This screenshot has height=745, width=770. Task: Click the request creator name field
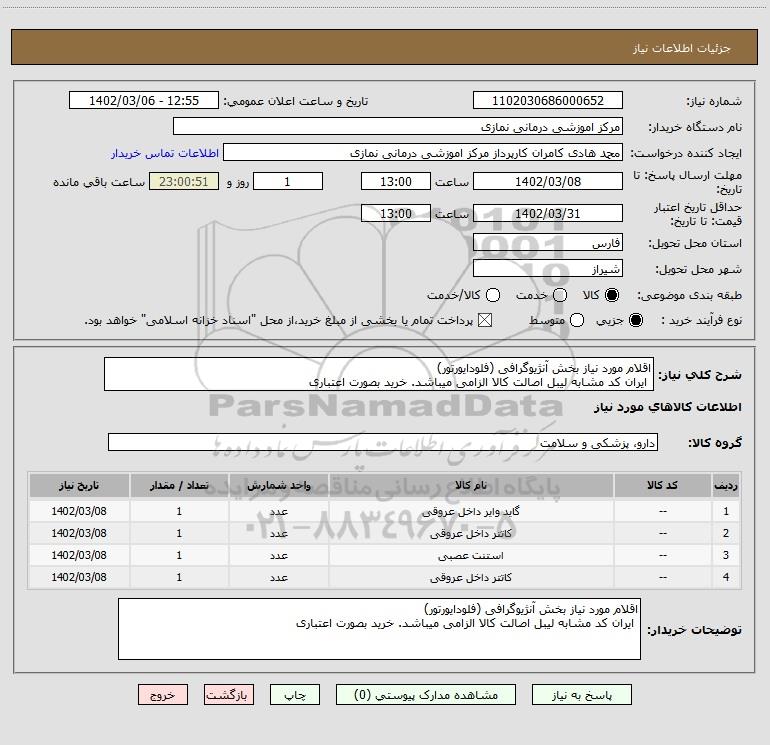[x=423, y=152]
